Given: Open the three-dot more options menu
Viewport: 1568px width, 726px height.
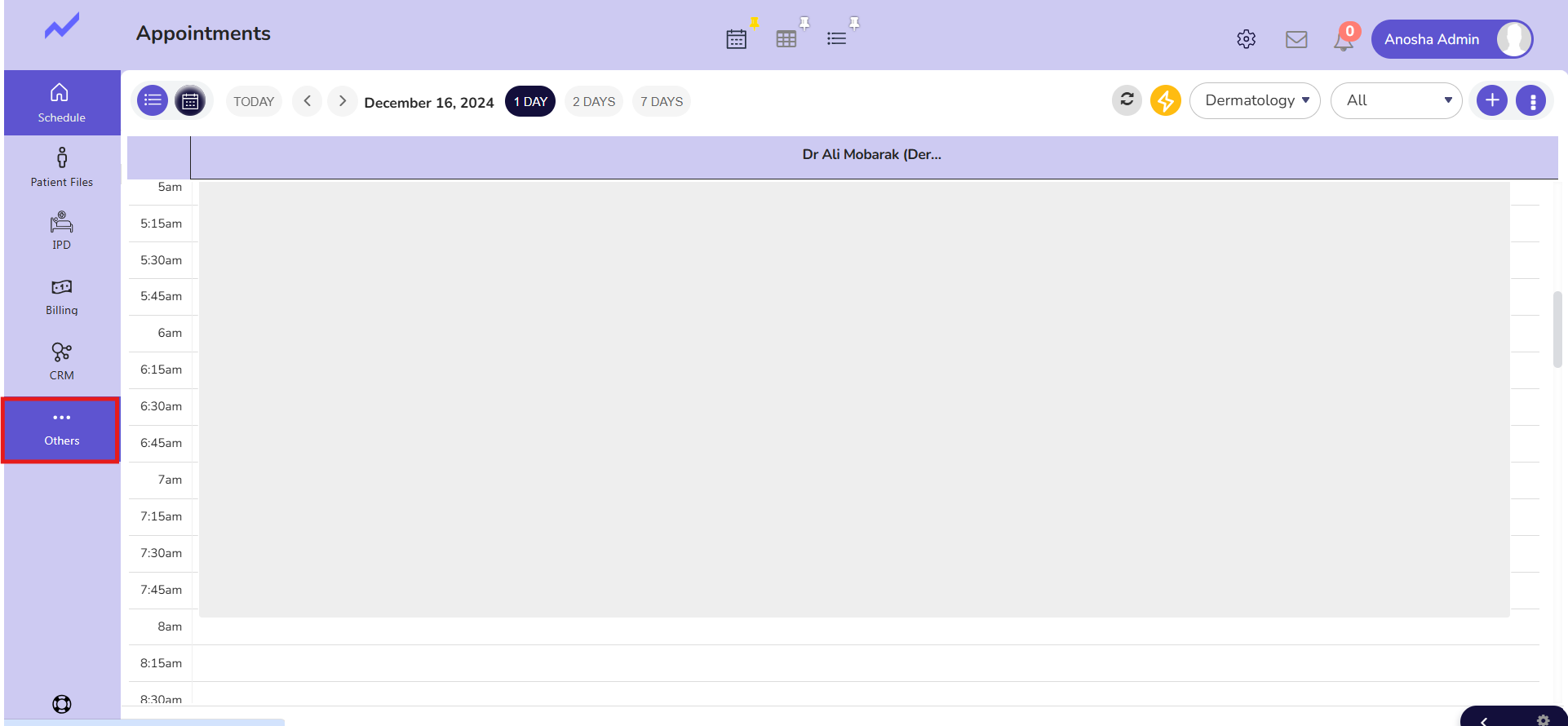Looking at the screenshot, I should pyautogui.click(x=1532, y=101).
